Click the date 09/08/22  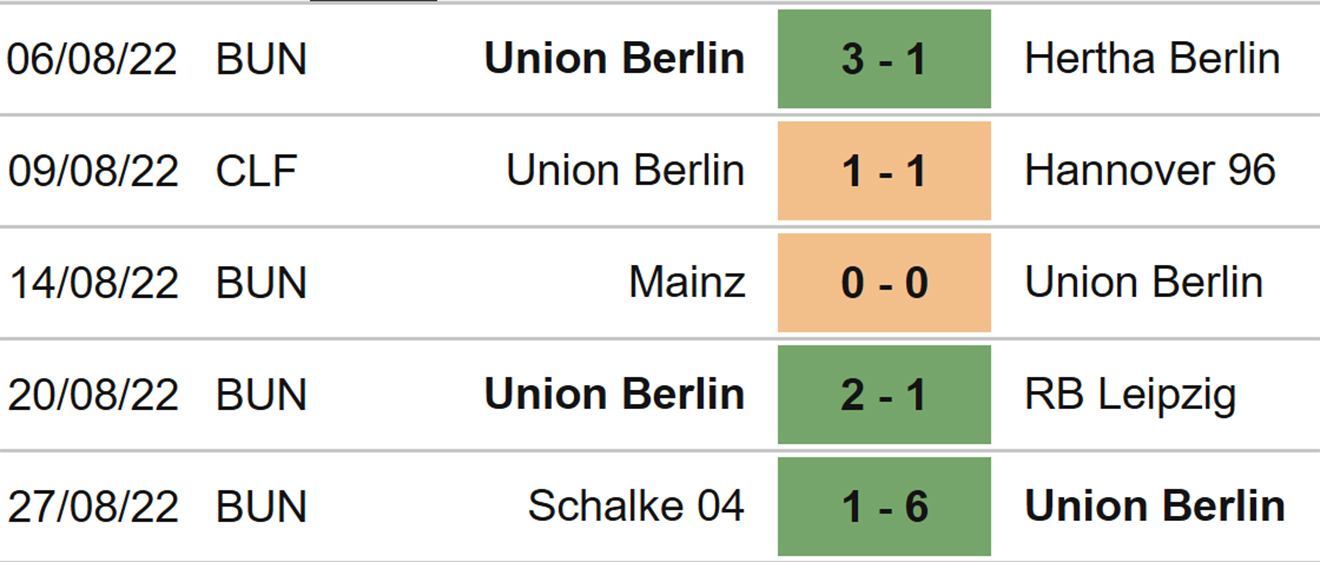click(x=93, y=171)
